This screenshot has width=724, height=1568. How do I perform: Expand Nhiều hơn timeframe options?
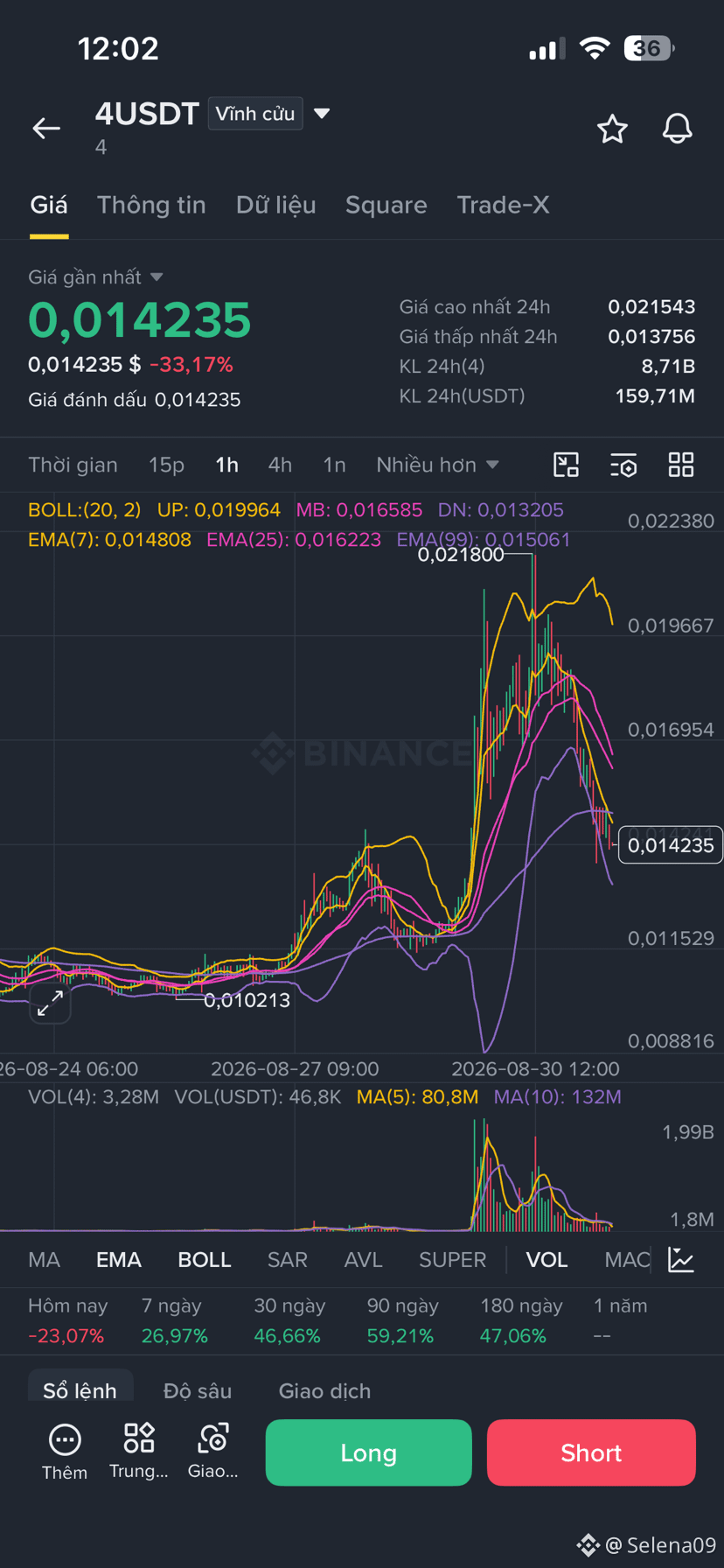[437, 465]
